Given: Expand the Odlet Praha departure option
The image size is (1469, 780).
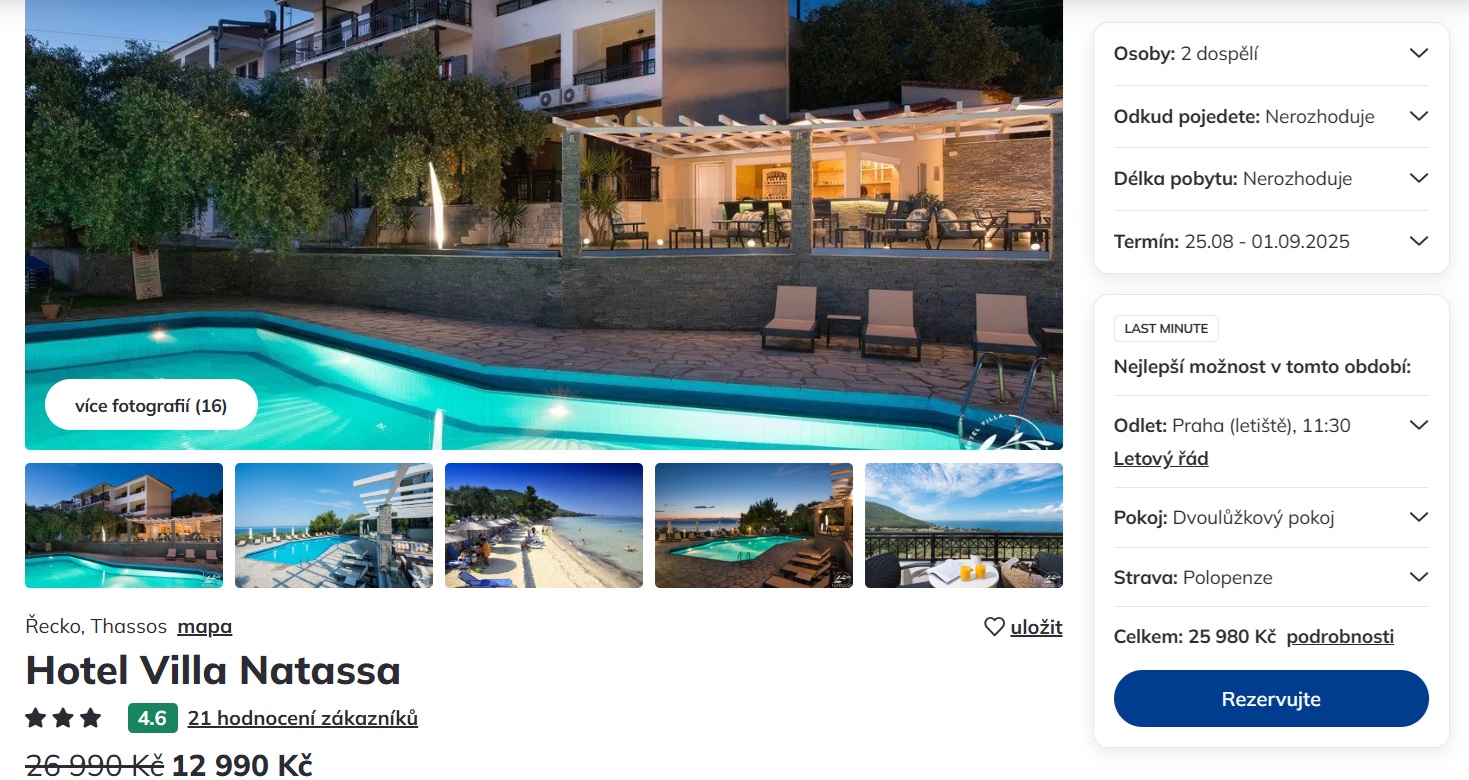Looking at the screenshot, I should coord(1418,425).
